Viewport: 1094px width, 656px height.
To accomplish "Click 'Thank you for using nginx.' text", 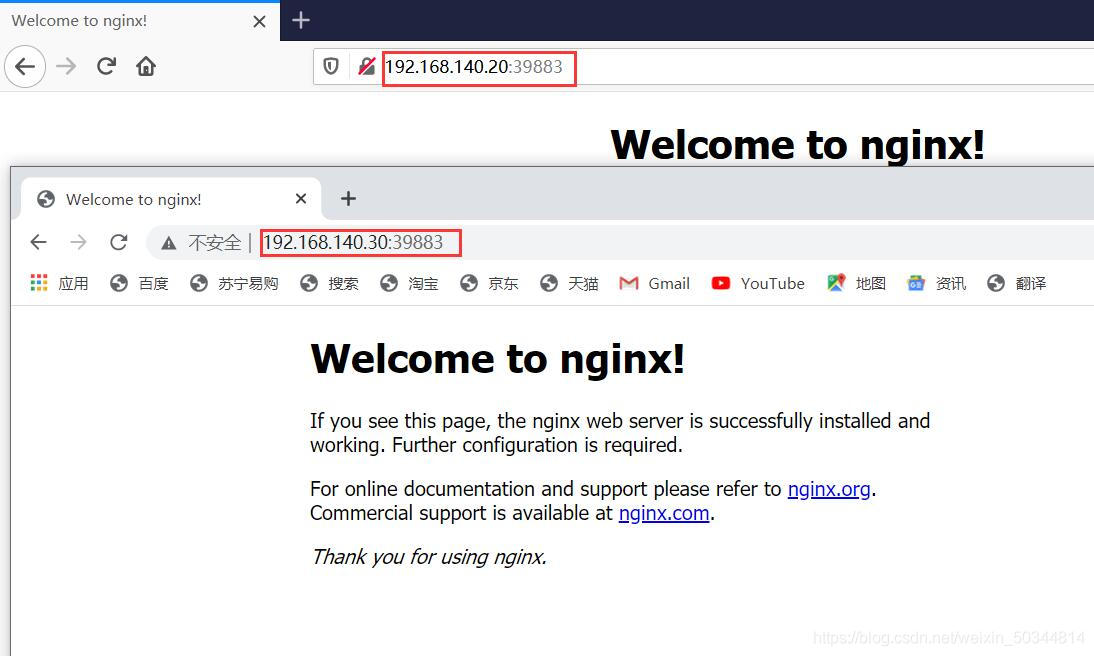I will click(429, 557).
